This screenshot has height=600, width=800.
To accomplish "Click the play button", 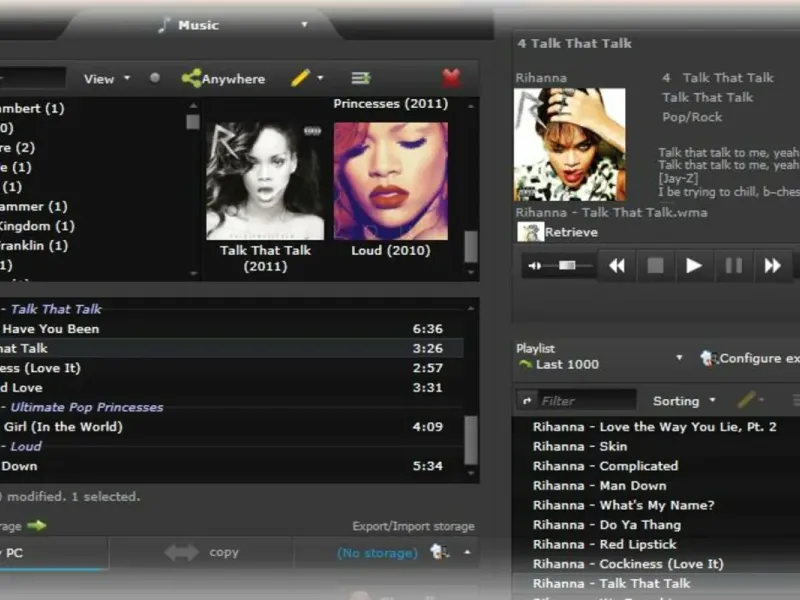I will pos(693,265).
